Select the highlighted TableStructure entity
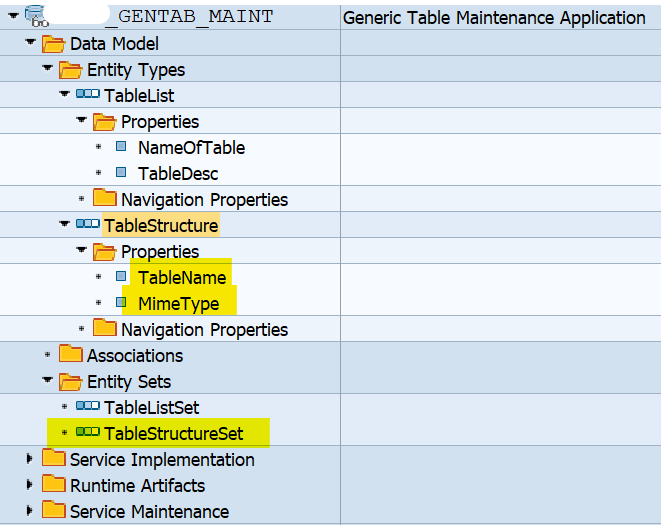Screen dimensions: 661x525 pos(161,226)
